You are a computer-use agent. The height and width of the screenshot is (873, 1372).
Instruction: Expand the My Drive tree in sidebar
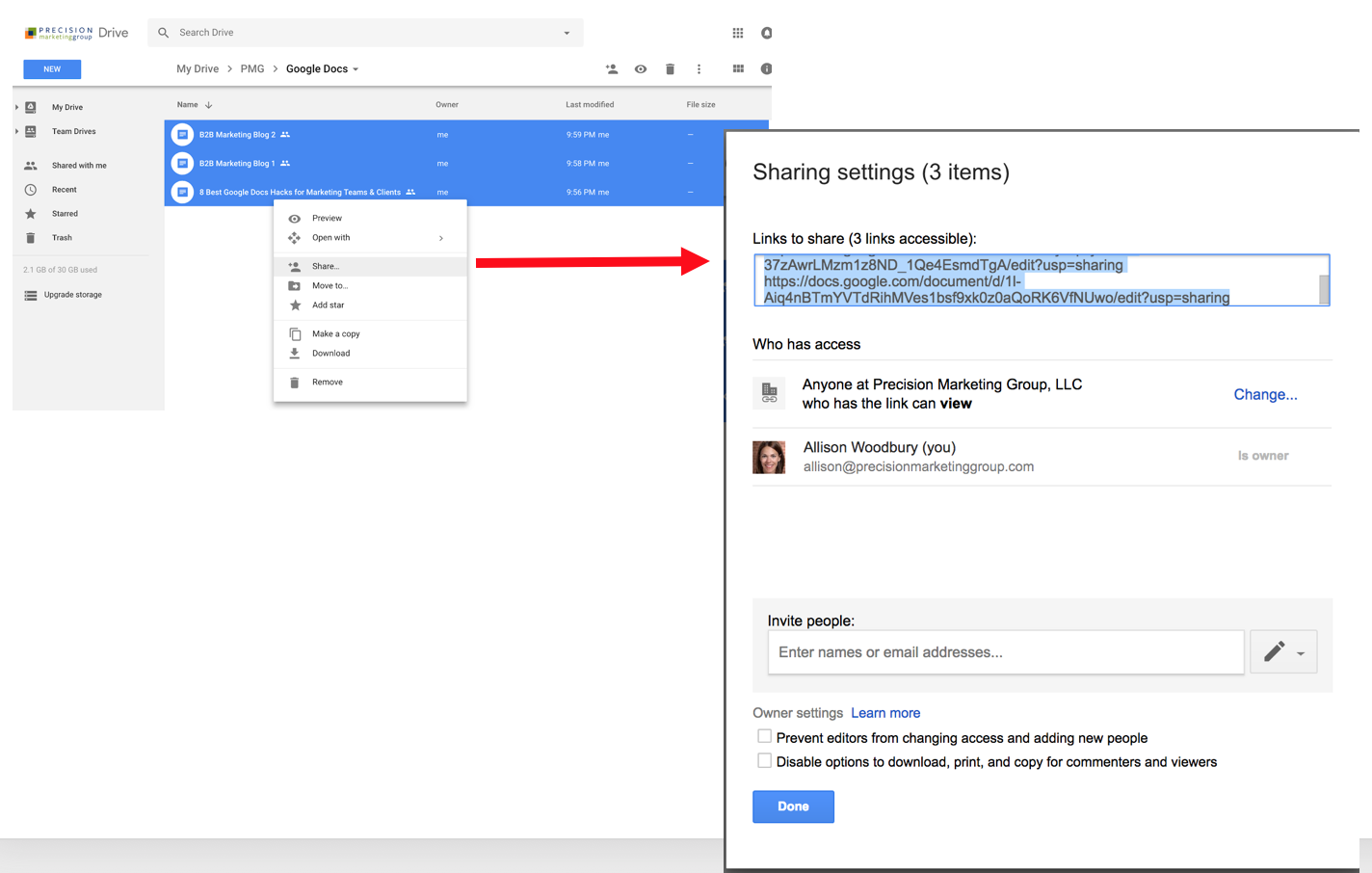pos(17,107)
